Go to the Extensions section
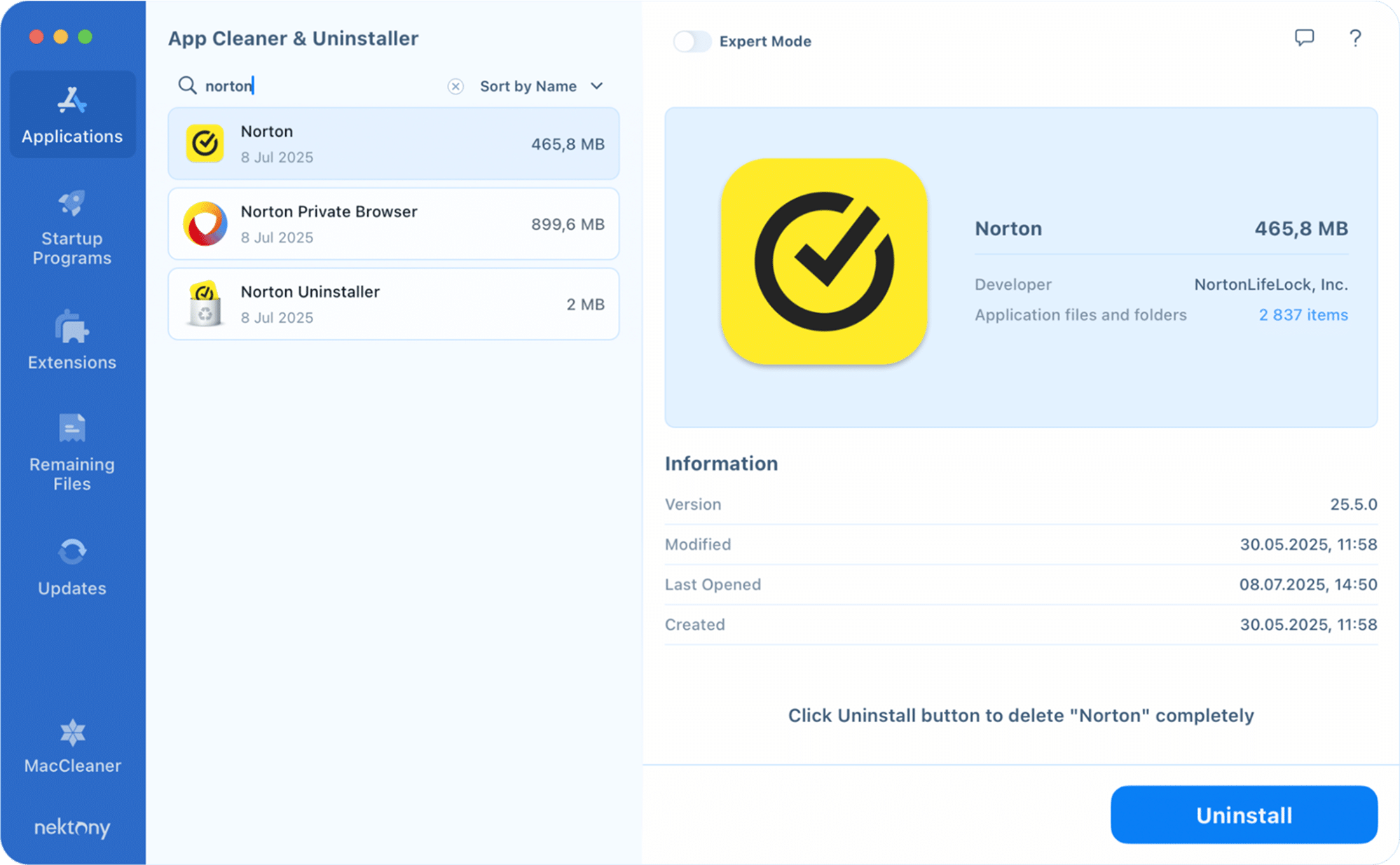The width and height of the screenshot is (1400, 865). [71, 341]
